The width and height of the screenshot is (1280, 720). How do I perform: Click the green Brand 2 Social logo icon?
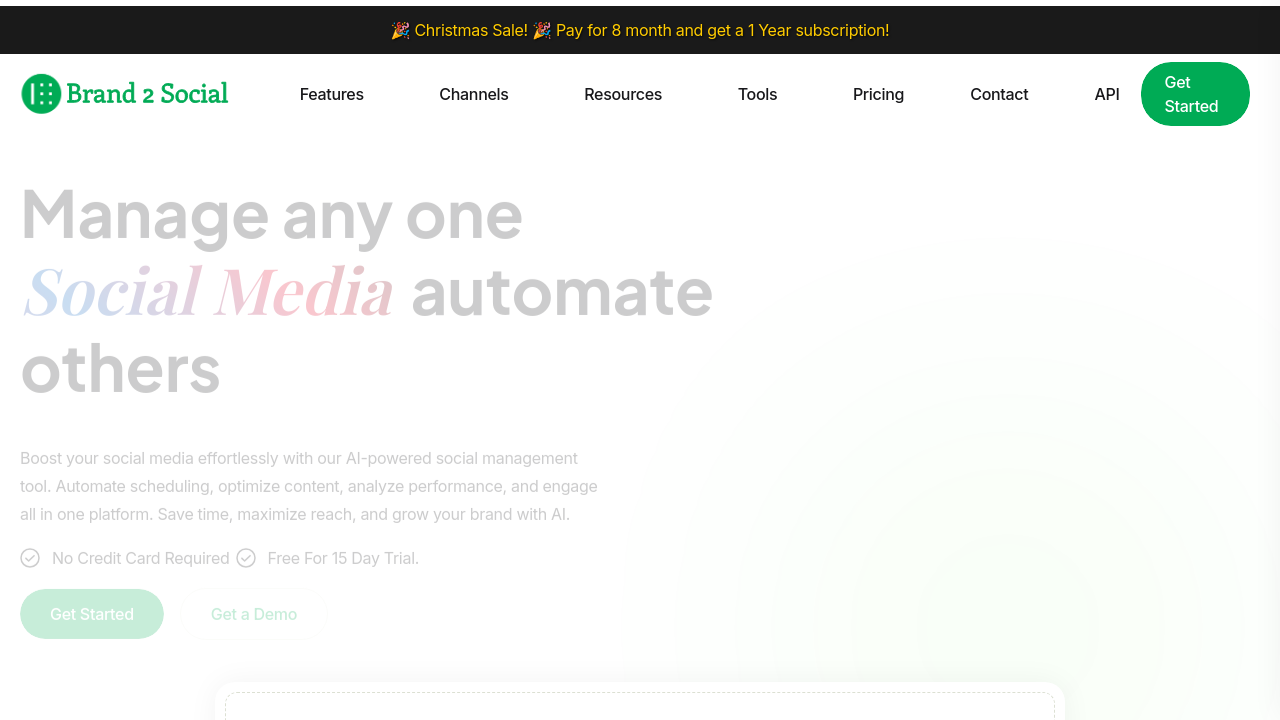[x=41, y=94]
